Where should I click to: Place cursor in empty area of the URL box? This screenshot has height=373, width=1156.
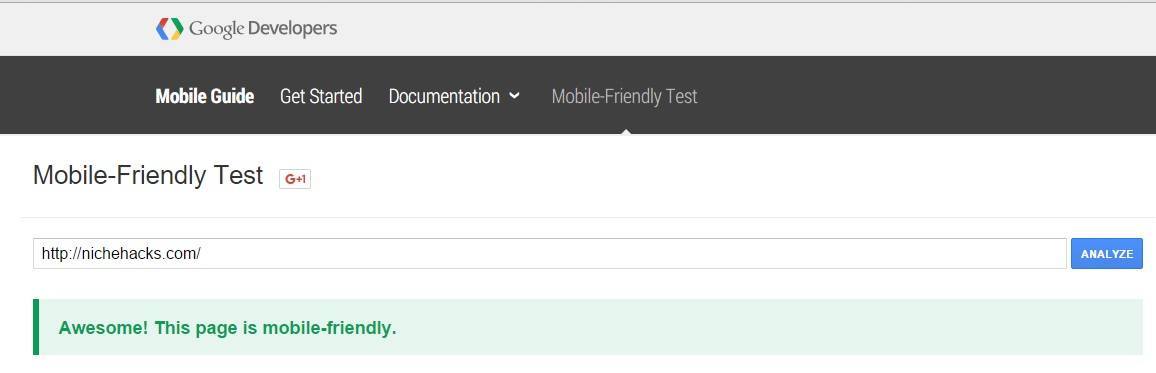point(634,254)
